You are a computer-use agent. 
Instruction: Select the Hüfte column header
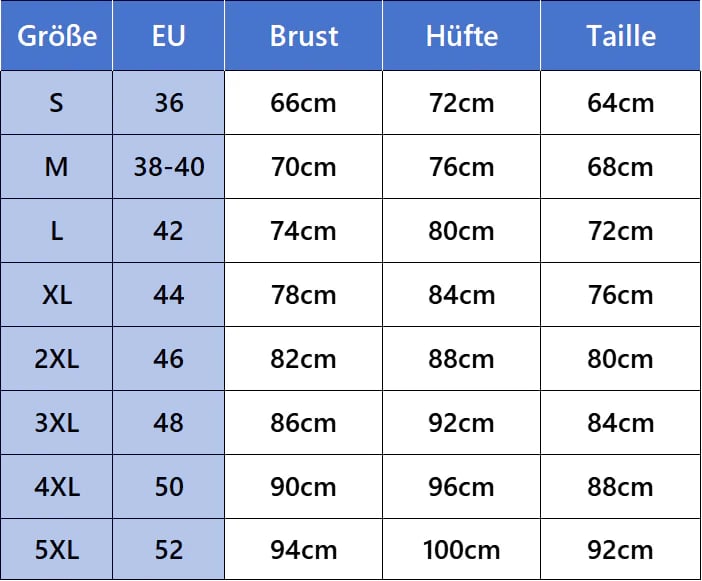pyautogui.click(x=462, y=36)
